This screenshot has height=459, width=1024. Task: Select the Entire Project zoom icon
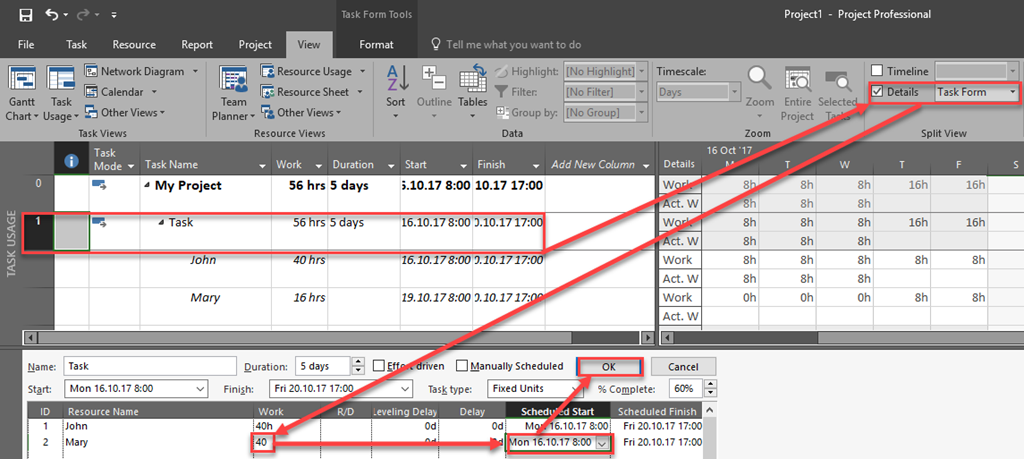797,82
